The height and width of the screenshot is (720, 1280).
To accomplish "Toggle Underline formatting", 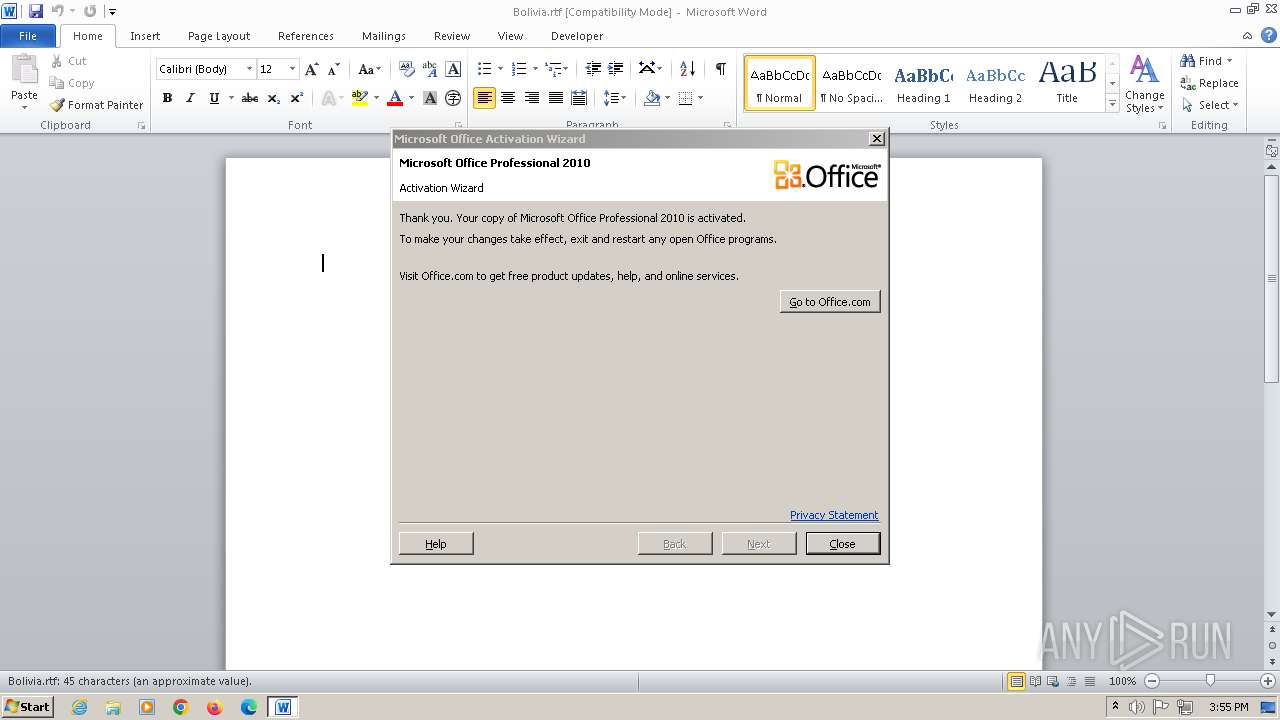I will click(x=214, y=98).
